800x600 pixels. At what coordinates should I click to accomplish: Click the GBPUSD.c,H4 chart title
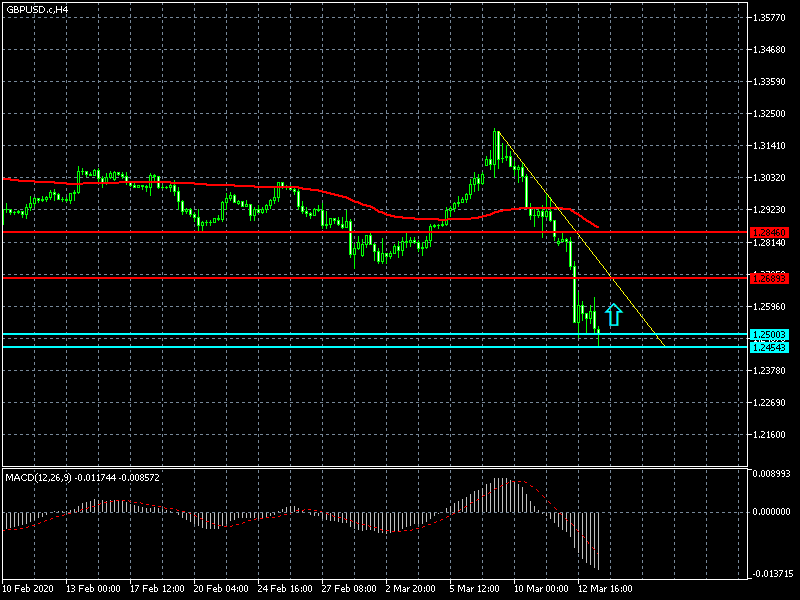tap(37, 9)
